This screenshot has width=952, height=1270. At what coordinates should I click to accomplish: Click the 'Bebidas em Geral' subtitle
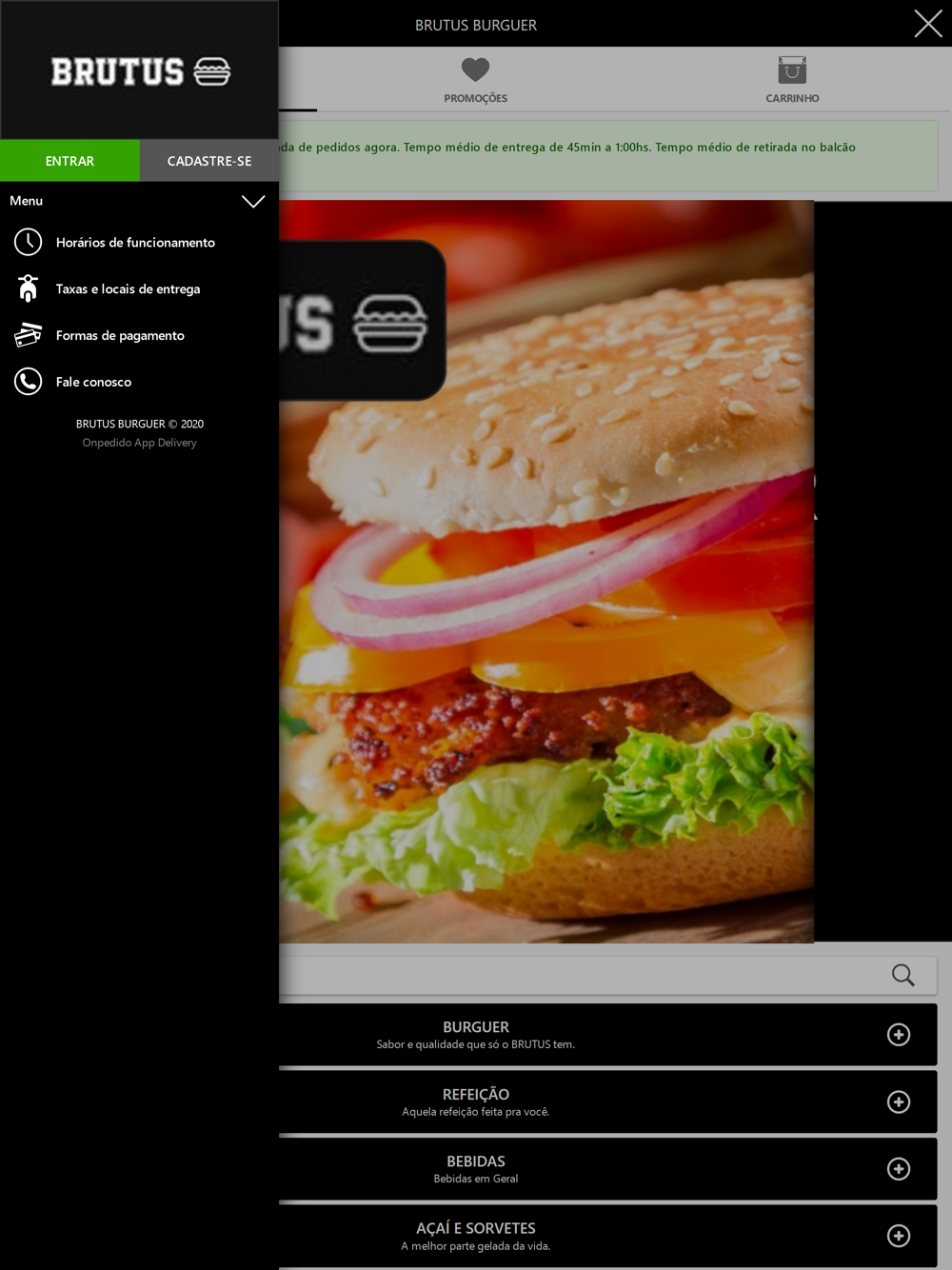coord(476,1179)
